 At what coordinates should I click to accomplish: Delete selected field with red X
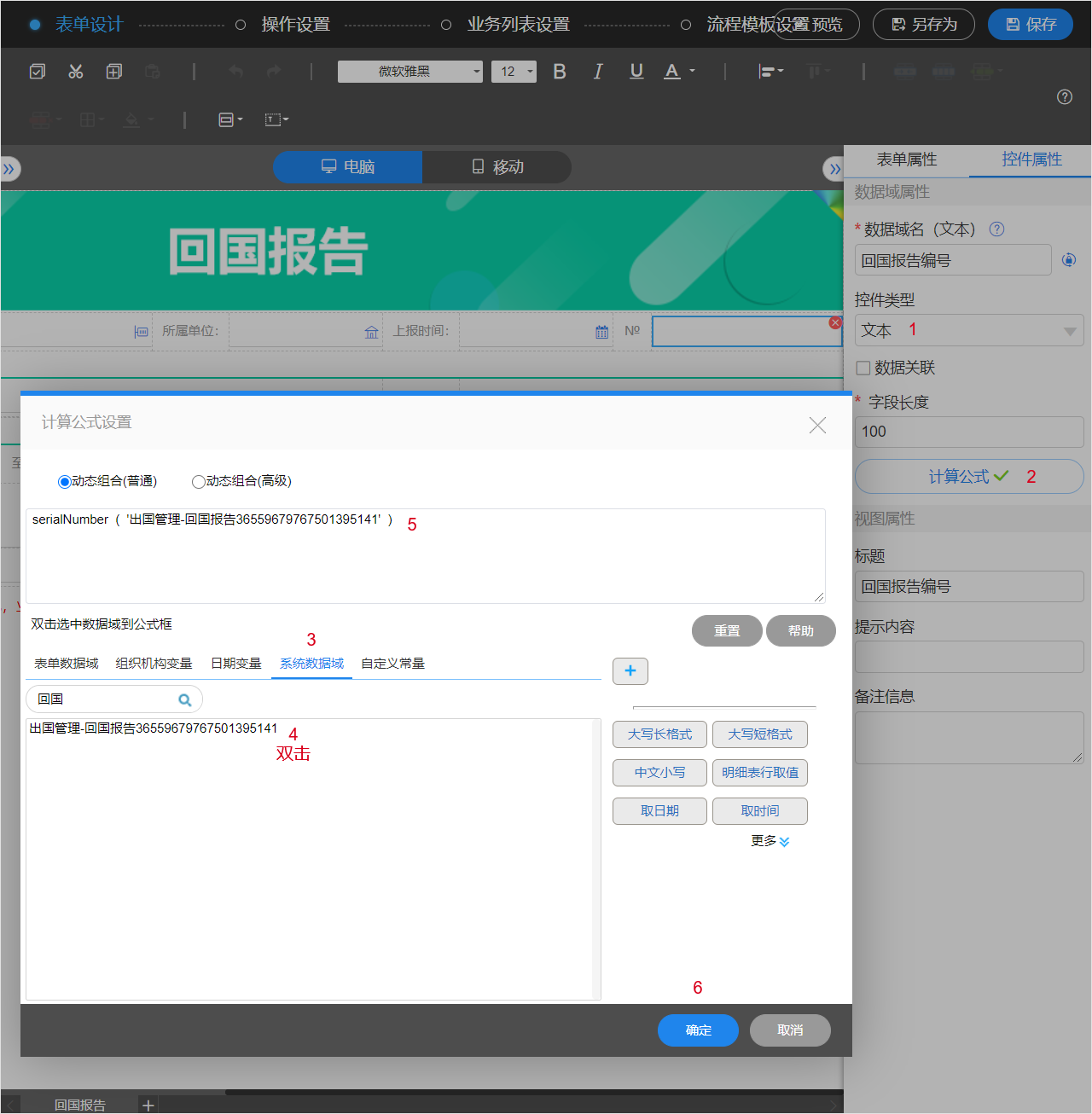(835, 322)
